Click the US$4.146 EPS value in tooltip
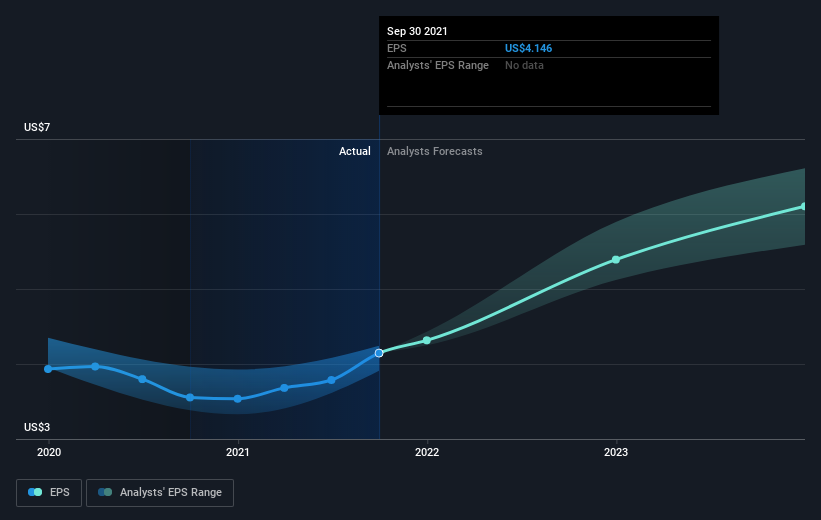 (528, 48)
